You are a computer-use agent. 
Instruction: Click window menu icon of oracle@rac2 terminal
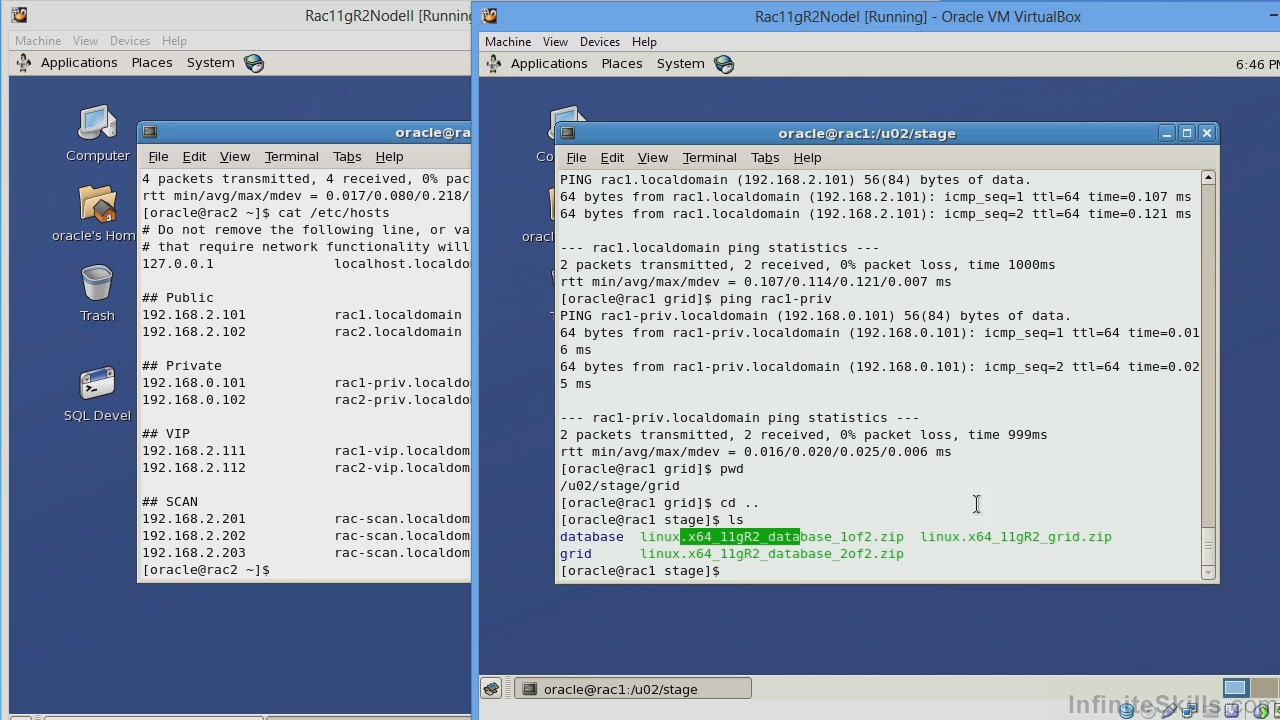pos(149,132)
